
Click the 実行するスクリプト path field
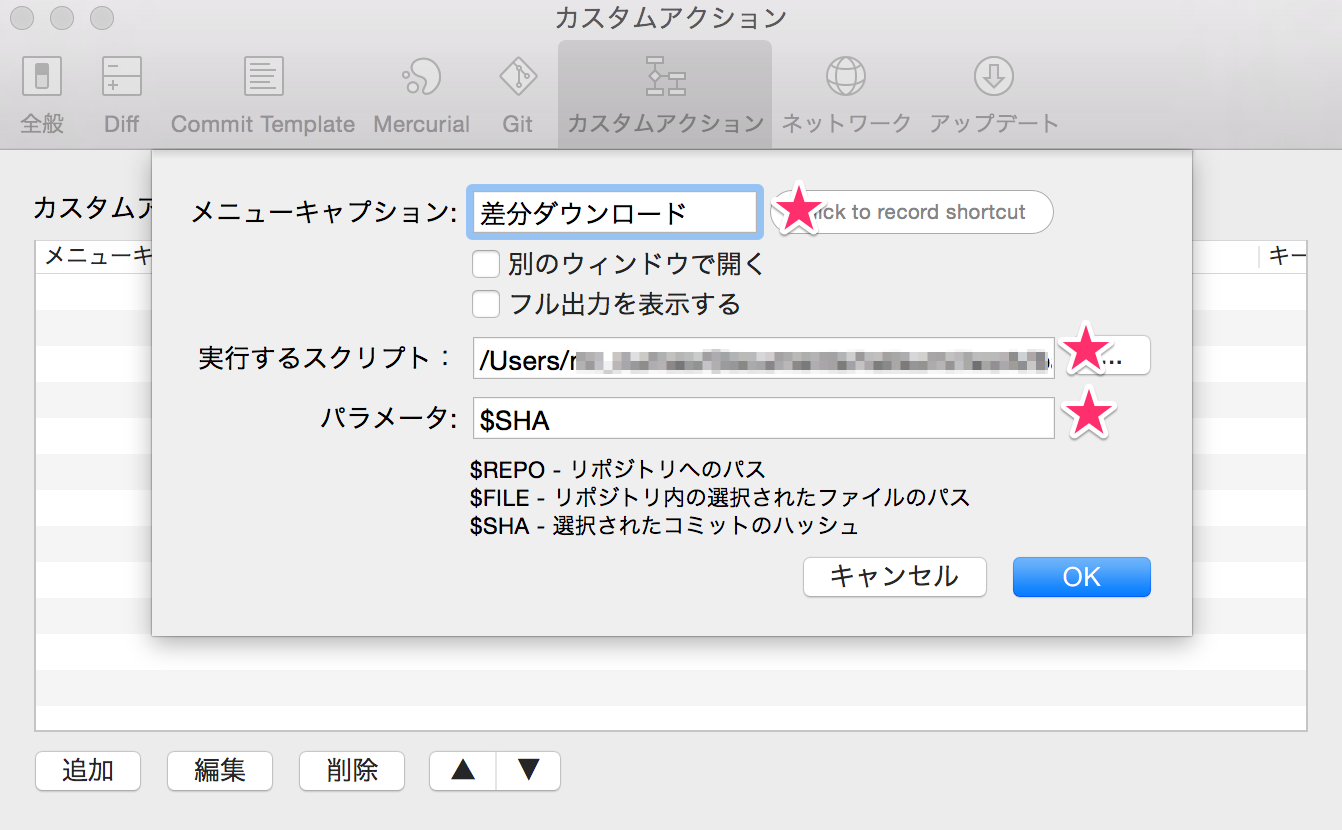pyautogui.click(x=763, y=358)
